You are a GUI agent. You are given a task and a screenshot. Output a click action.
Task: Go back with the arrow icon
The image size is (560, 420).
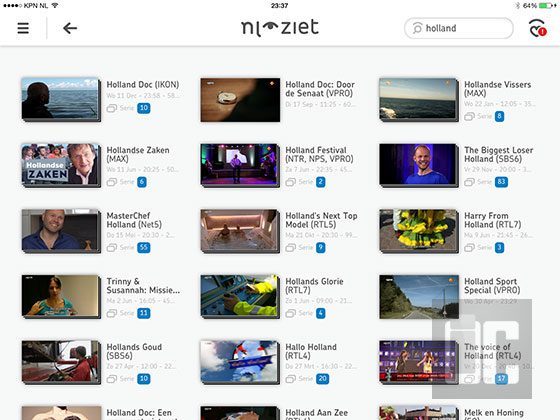(x=70, y=28)
